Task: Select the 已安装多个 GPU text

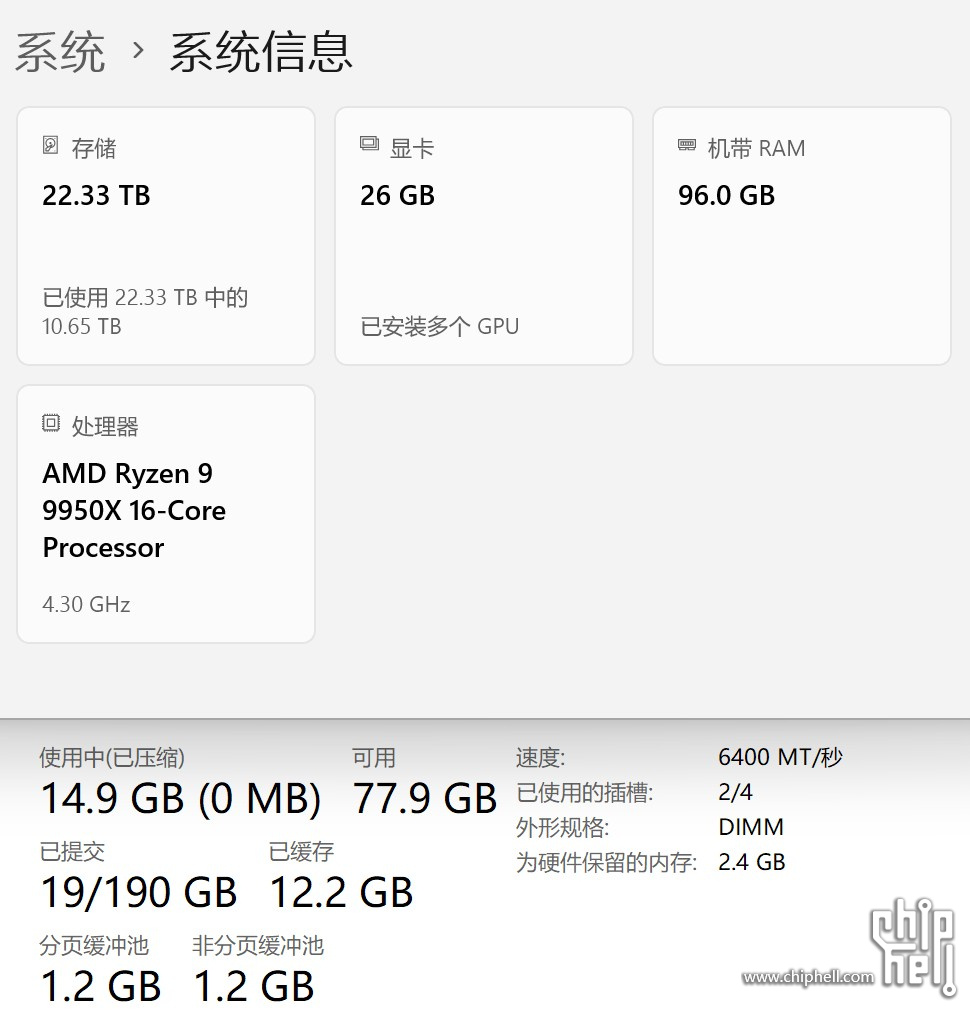Action: pyautogui.click(x=440, y=327)
